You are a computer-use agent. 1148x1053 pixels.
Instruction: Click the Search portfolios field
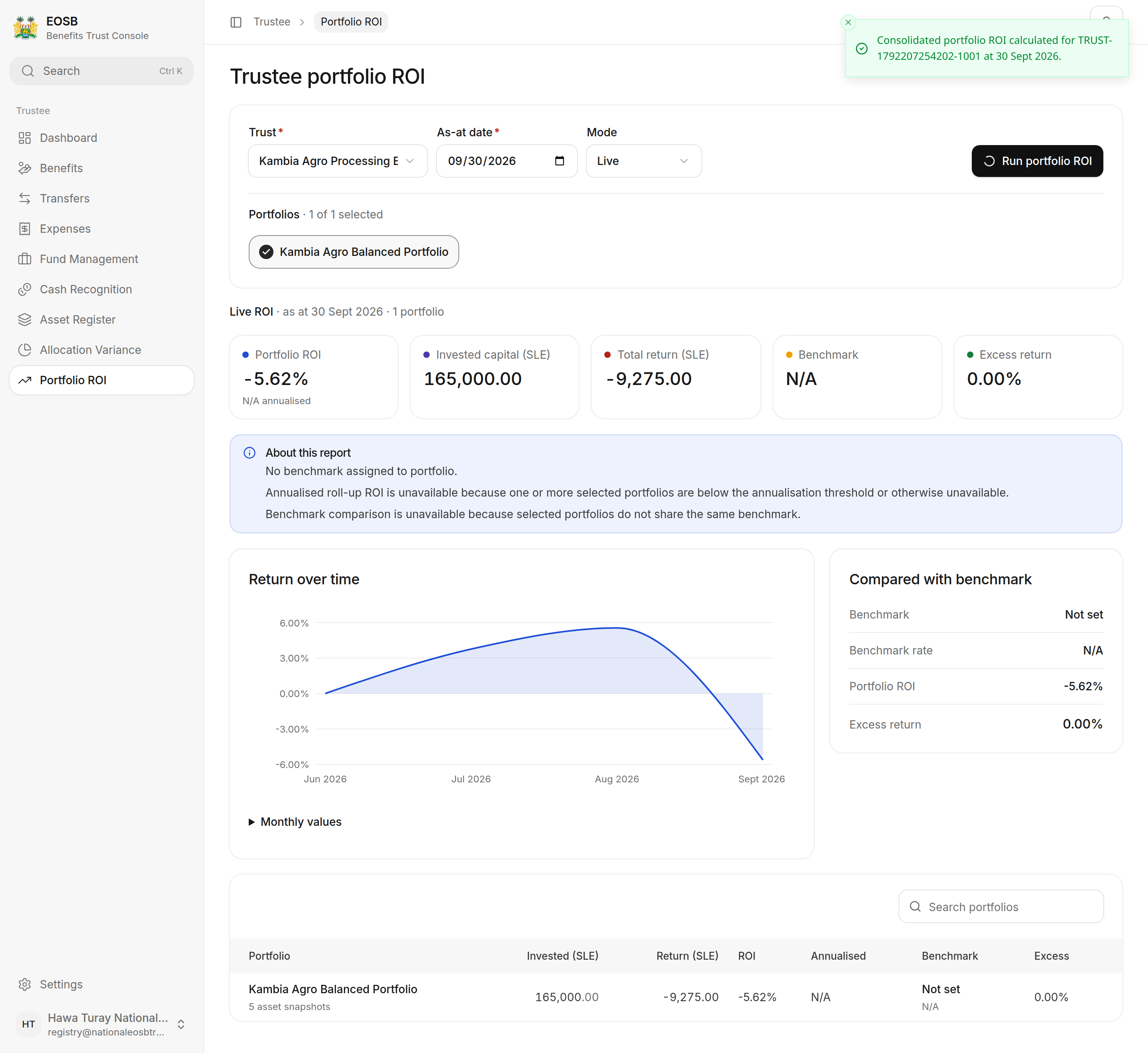pos(1001,907)
